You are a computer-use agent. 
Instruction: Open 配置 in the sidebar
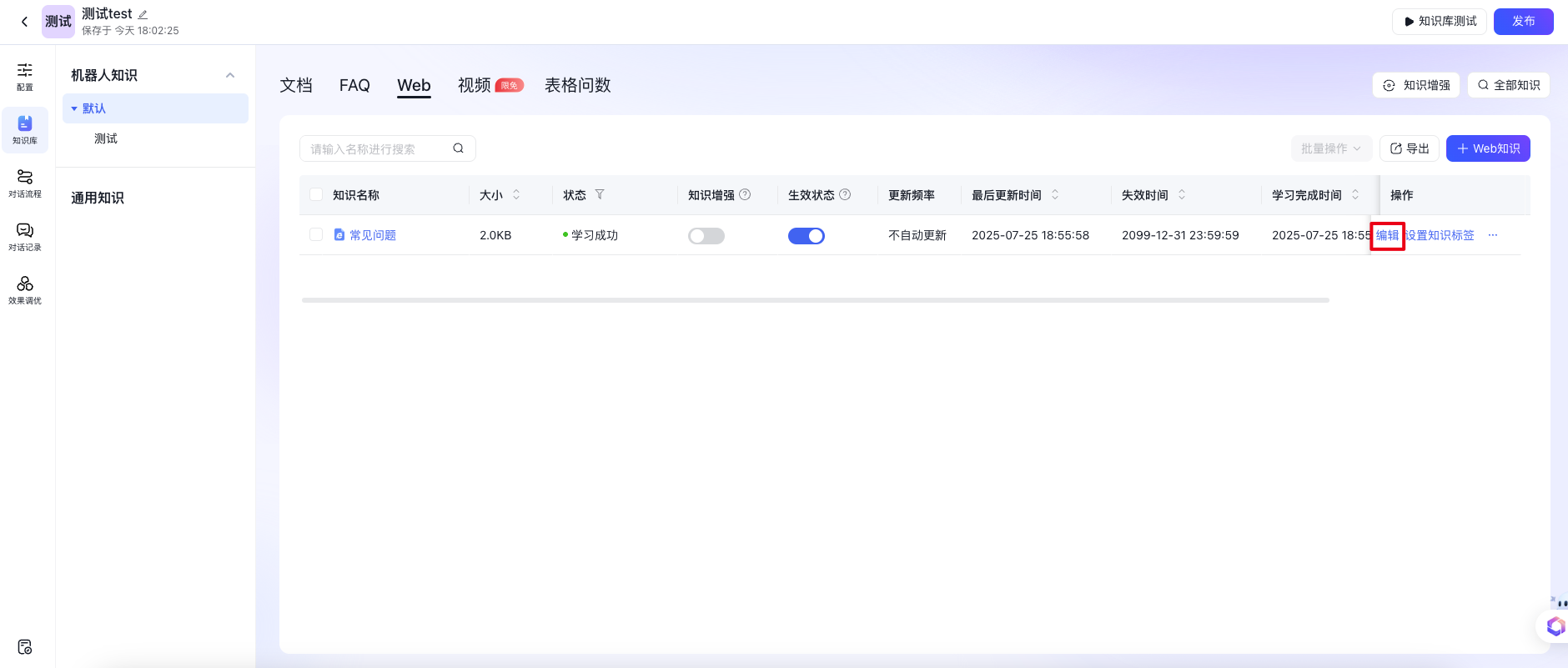click(25, 77)
